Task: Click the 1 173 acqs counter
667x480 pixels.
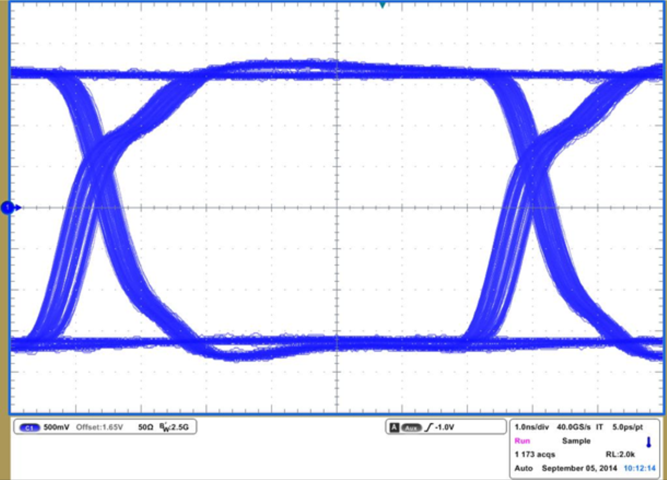Action: coord(535,454)
